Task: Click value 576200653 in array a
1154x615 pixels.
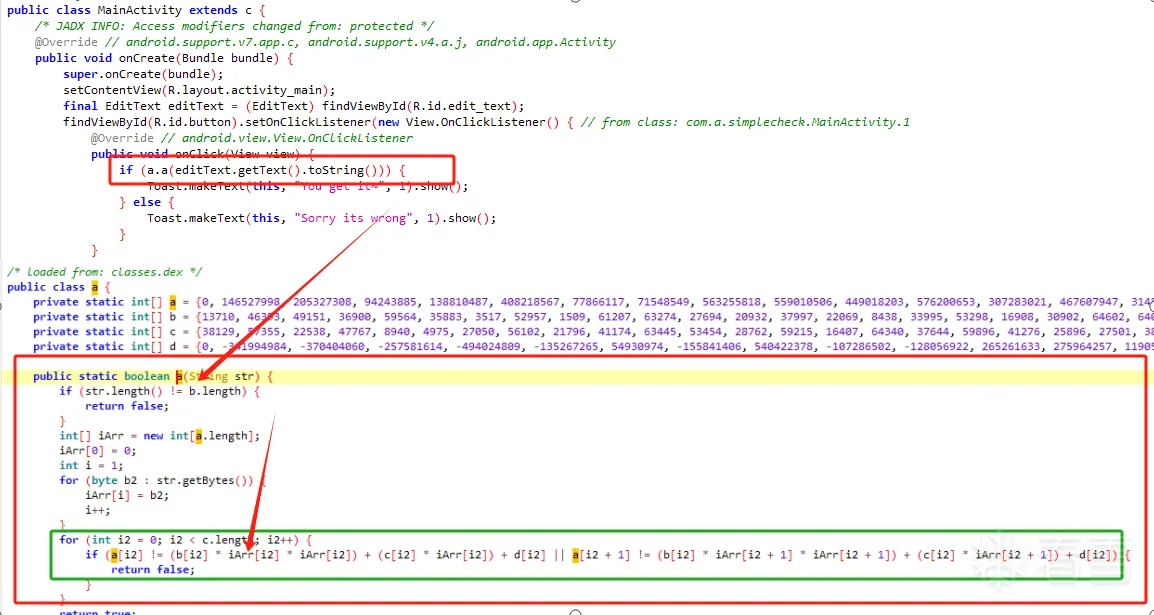Action: (x=944, y=302)
